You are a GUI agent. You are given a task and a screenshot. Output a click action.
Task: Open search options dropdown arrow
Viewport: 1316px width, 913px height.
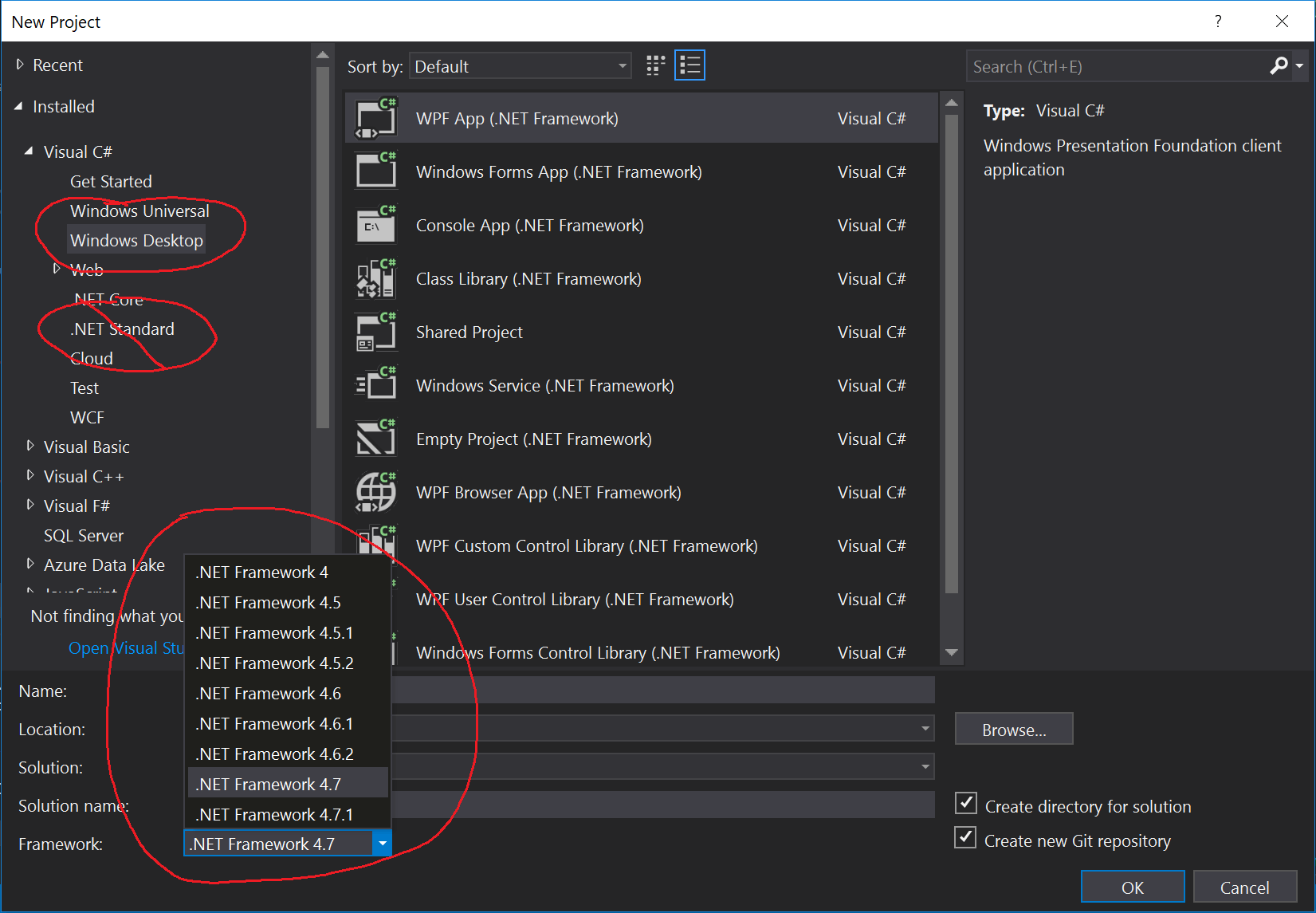click(x=1299, y=66)
